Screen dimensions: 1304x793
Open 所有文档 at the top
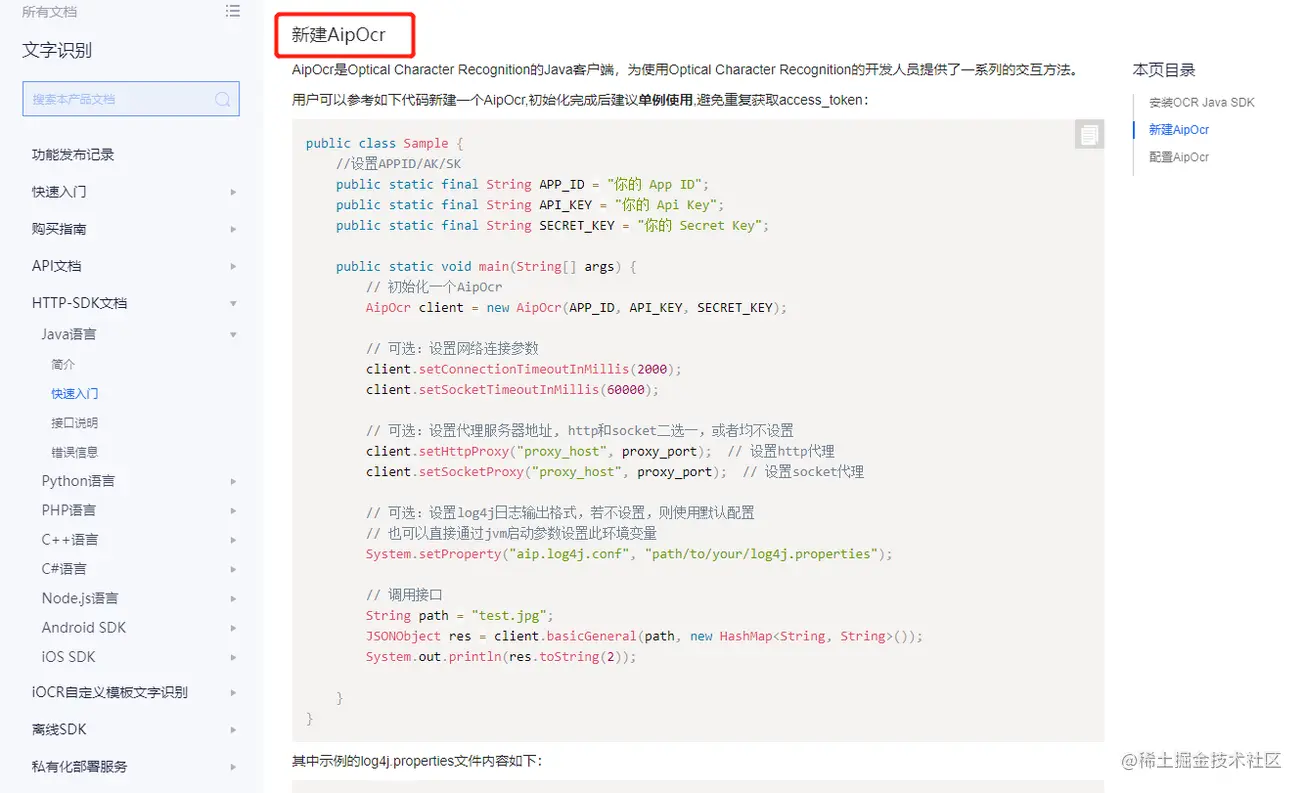coord(50,12)
